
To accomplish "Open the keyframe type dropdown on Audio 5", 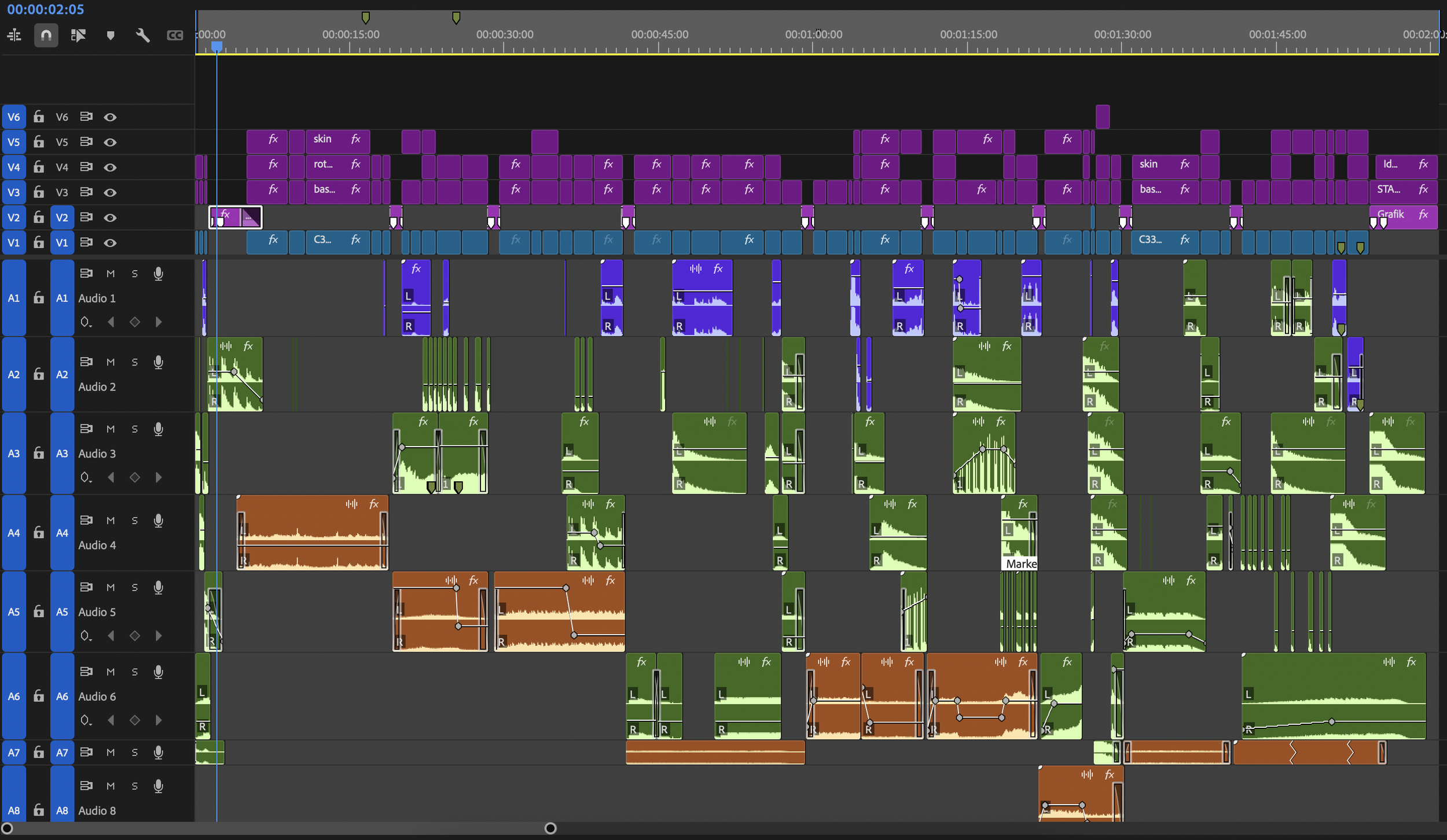I will pos(86,635).
